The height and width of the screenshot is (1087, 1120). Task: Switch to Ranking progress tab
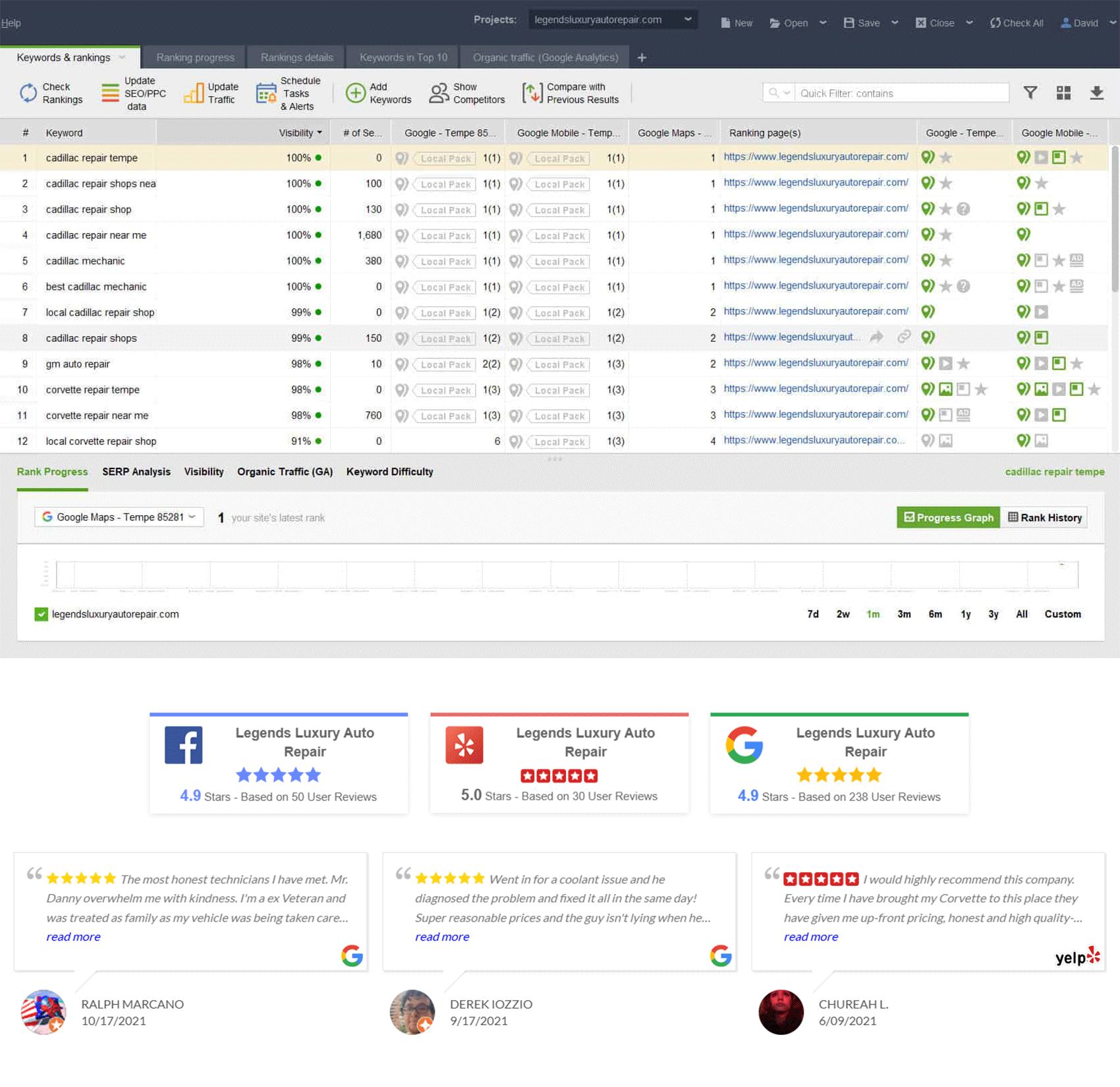tap(195, 58)
